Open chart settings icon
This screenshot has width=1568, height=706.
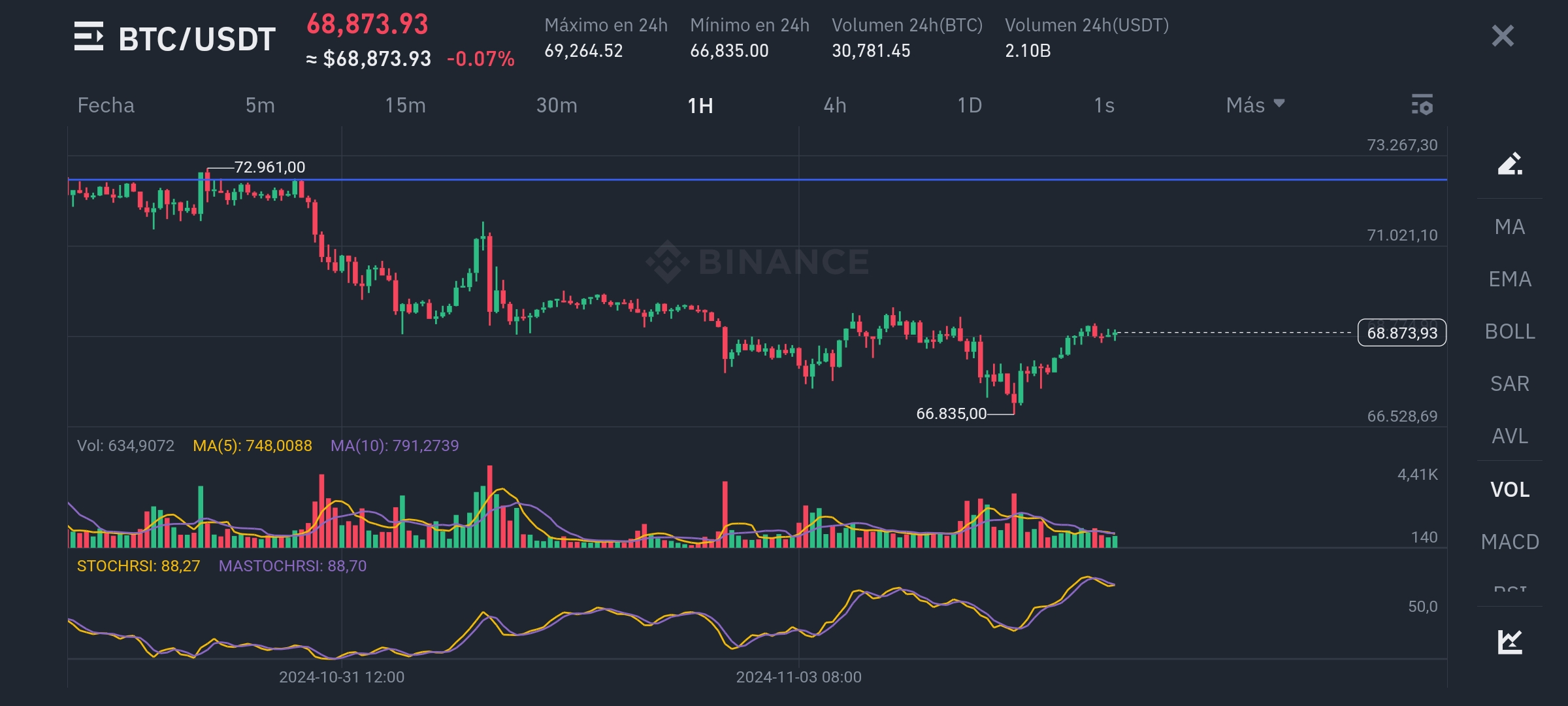pos(1422,105)
